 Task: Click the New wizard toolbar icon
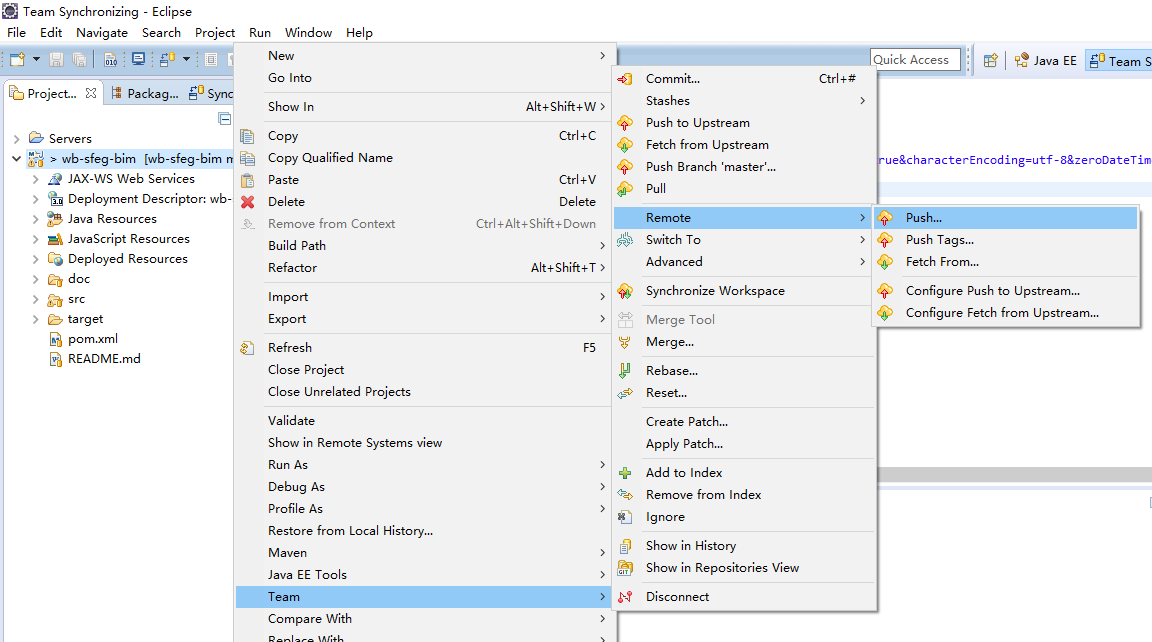tap(17, 59)
